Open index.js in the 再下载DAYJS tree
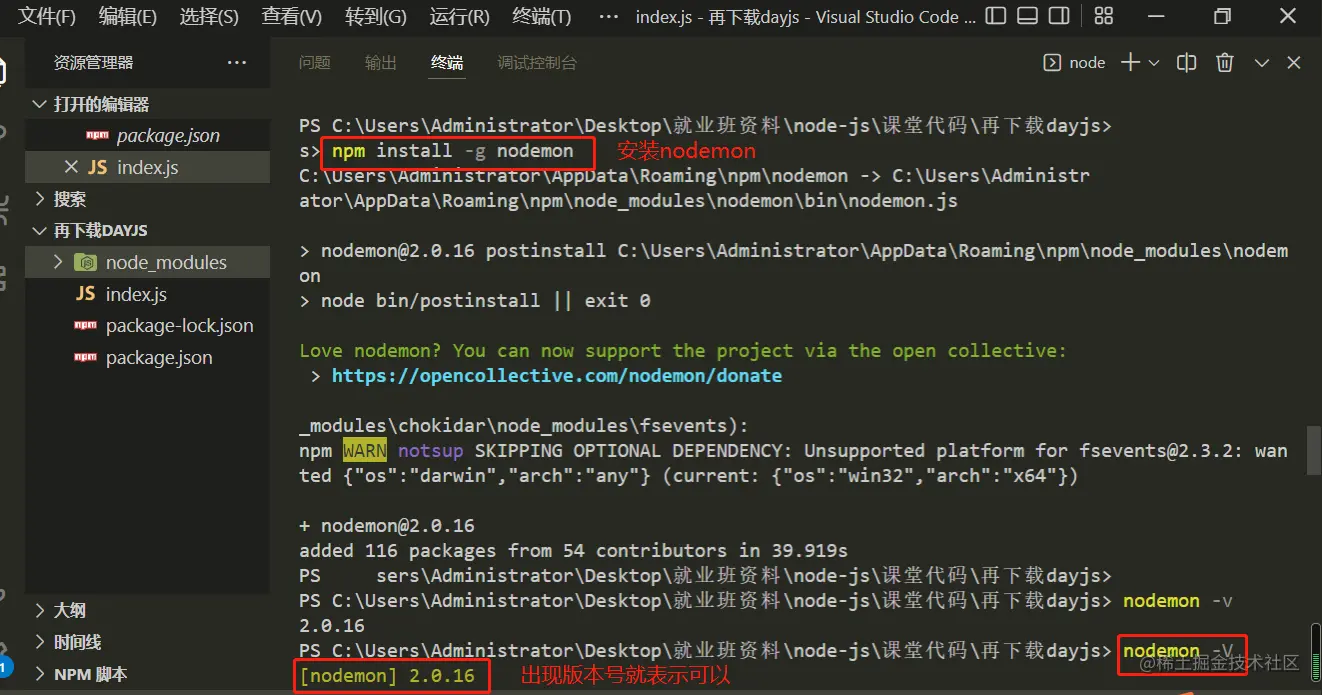This screenshot has width=1322, height=695. click(148, 294)
